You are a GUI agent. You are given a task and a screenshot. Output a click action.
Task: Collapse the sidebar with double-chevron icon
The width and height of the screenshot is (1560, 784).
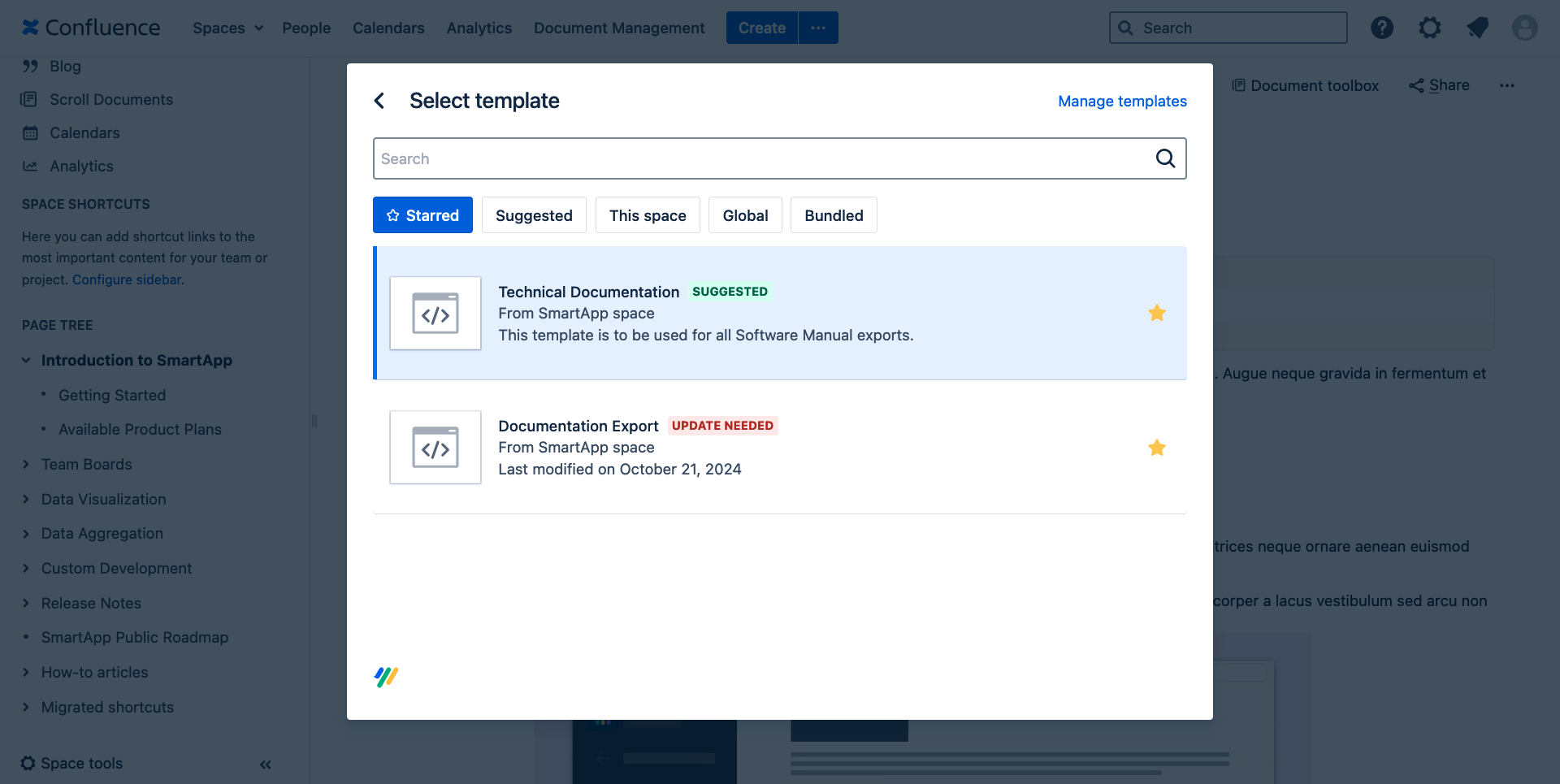(266, 765)
